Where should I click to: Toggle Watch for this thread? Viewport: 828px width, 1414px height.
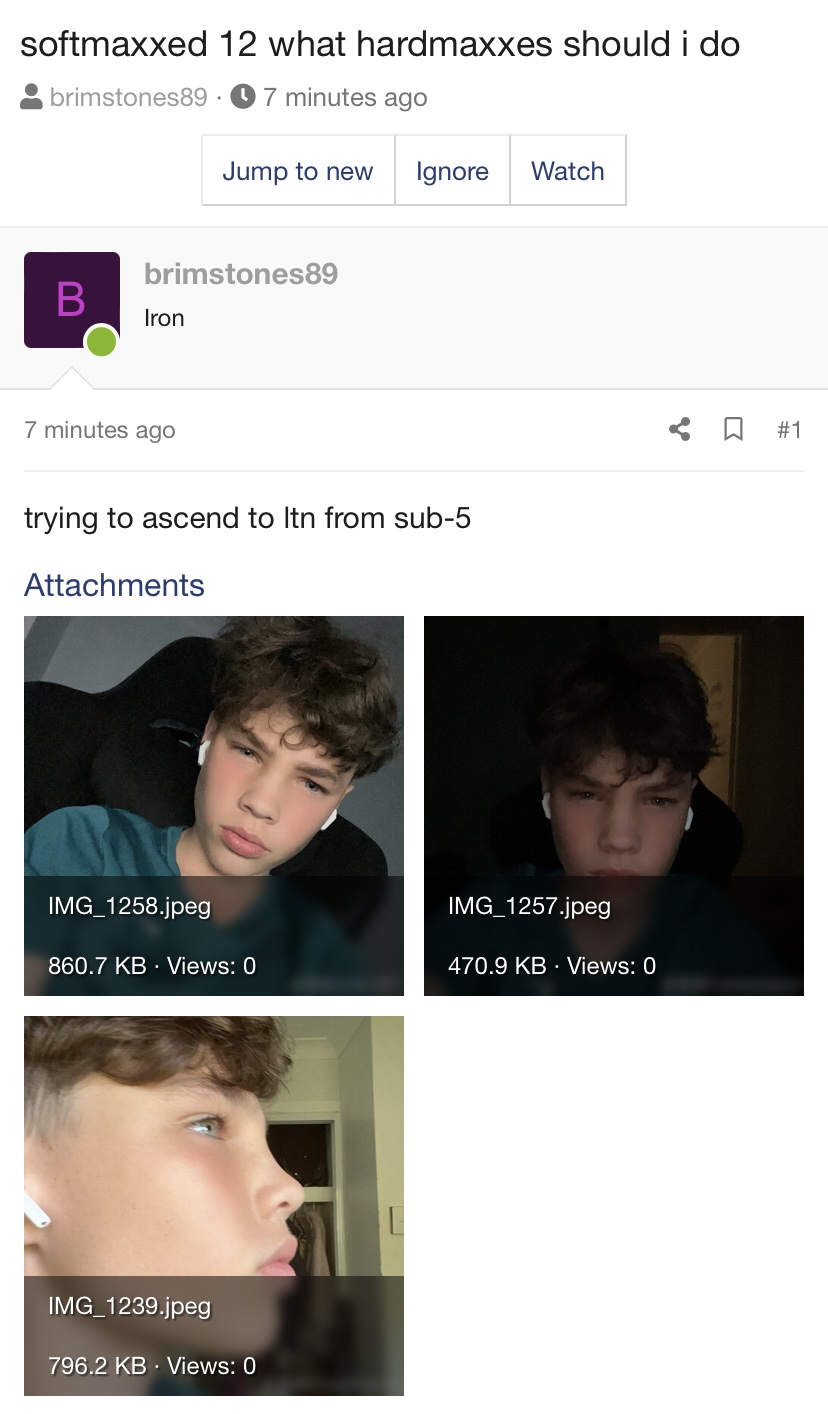pos(567,171)
